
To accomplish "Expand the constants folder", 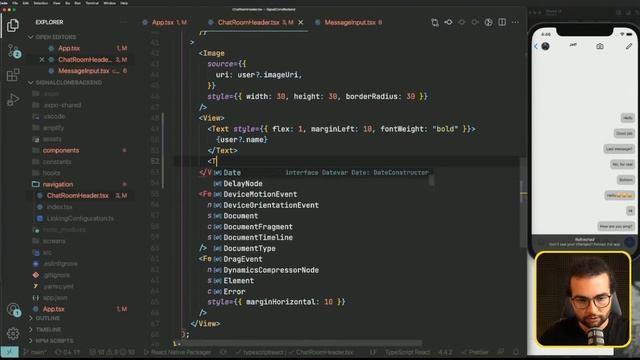I will [x=57, y=162].
